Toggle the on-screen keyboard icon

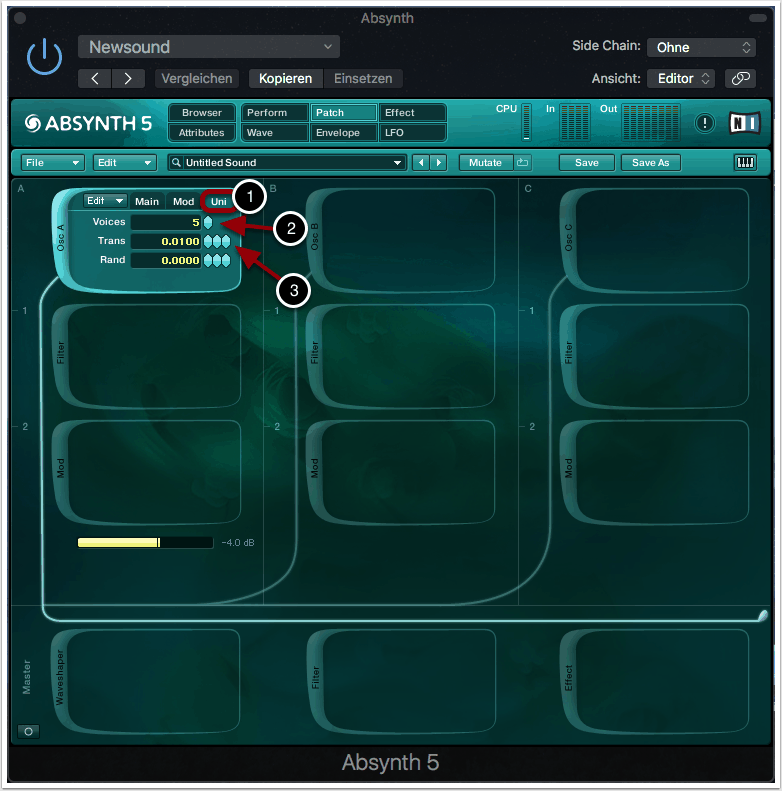click(745, 162)
